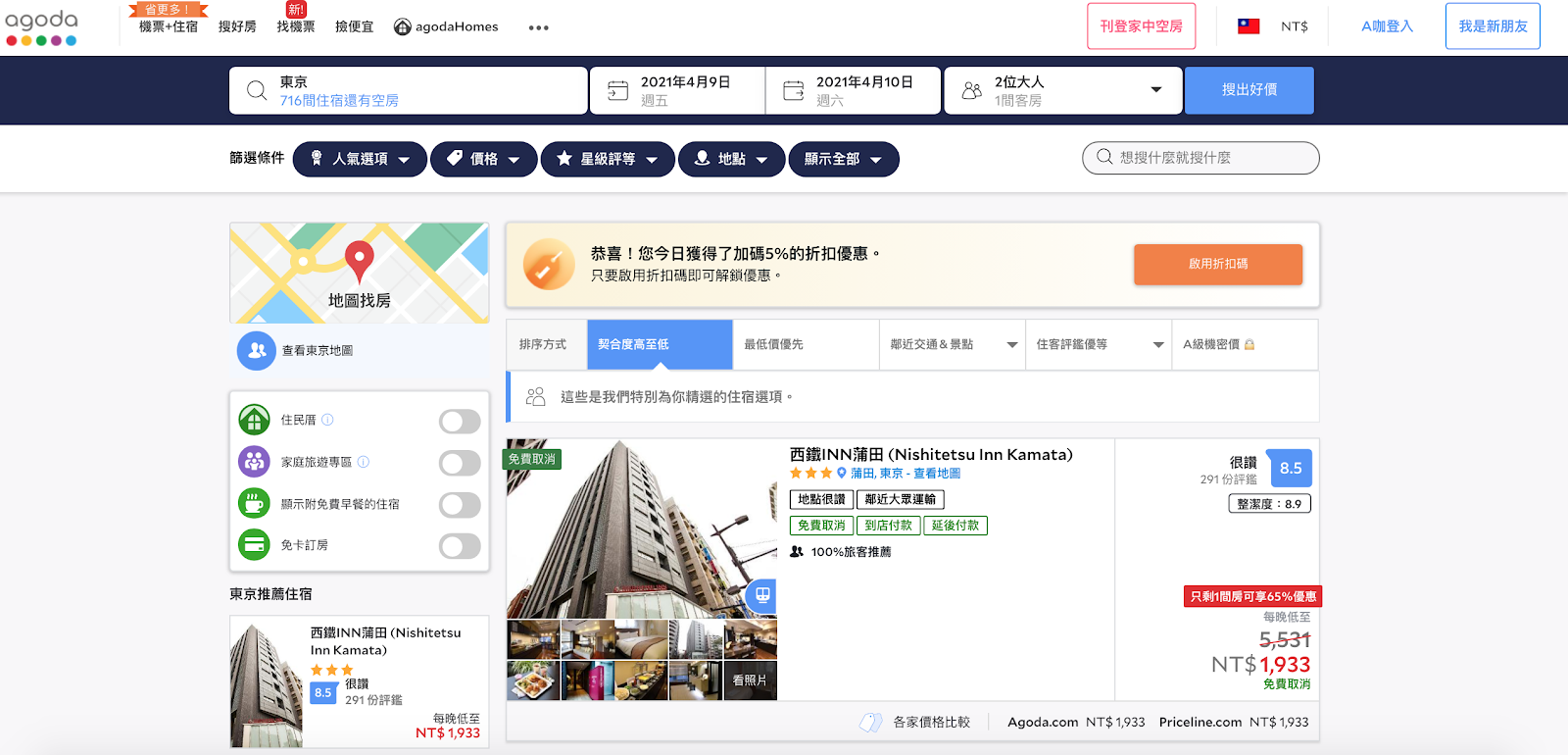Open 住客評鑑優等 sort dropdown

(1099, 344)
